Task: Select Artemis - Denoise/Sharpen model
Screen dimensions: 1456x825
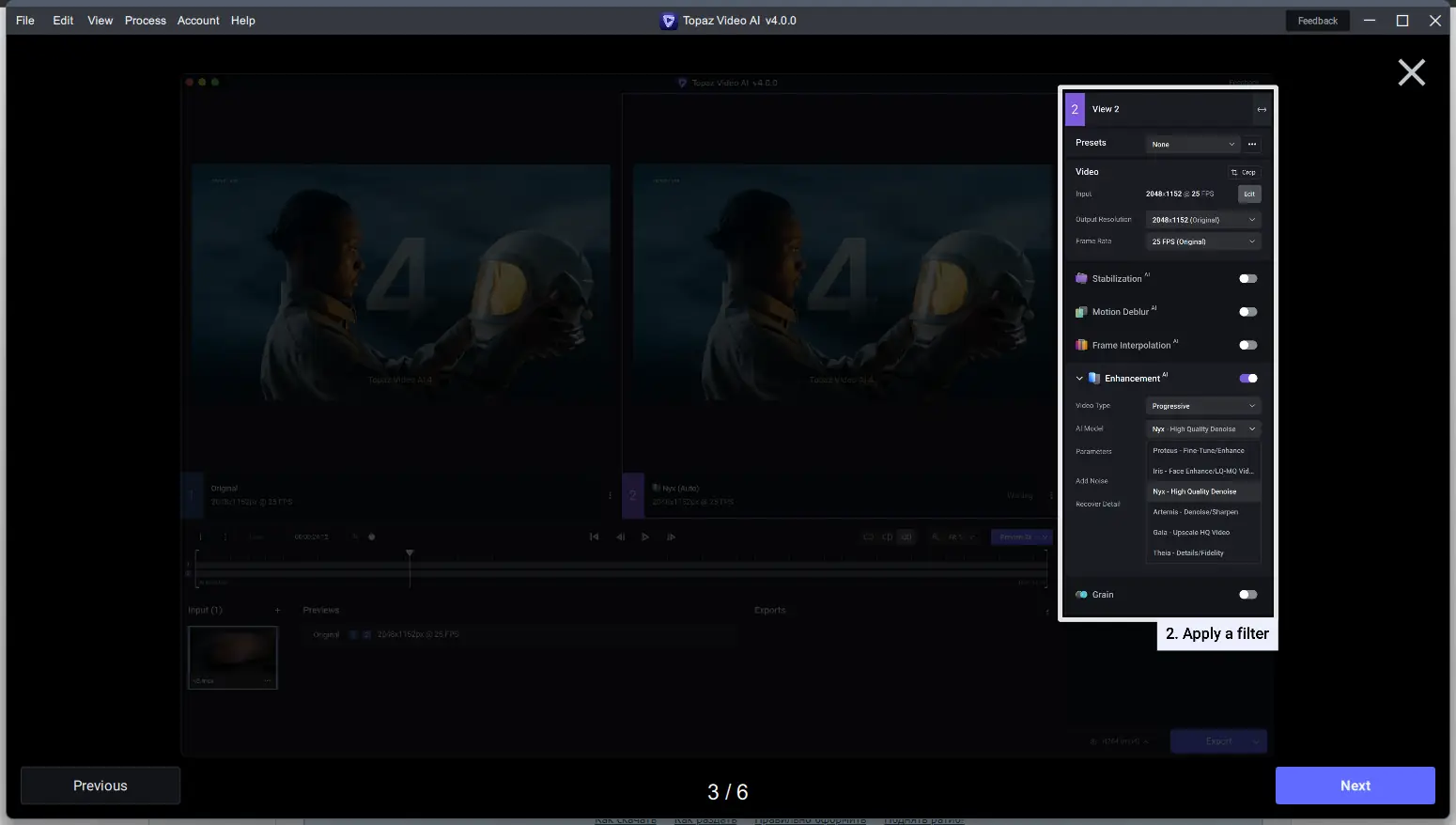Action: click(x=1204, y=512)
